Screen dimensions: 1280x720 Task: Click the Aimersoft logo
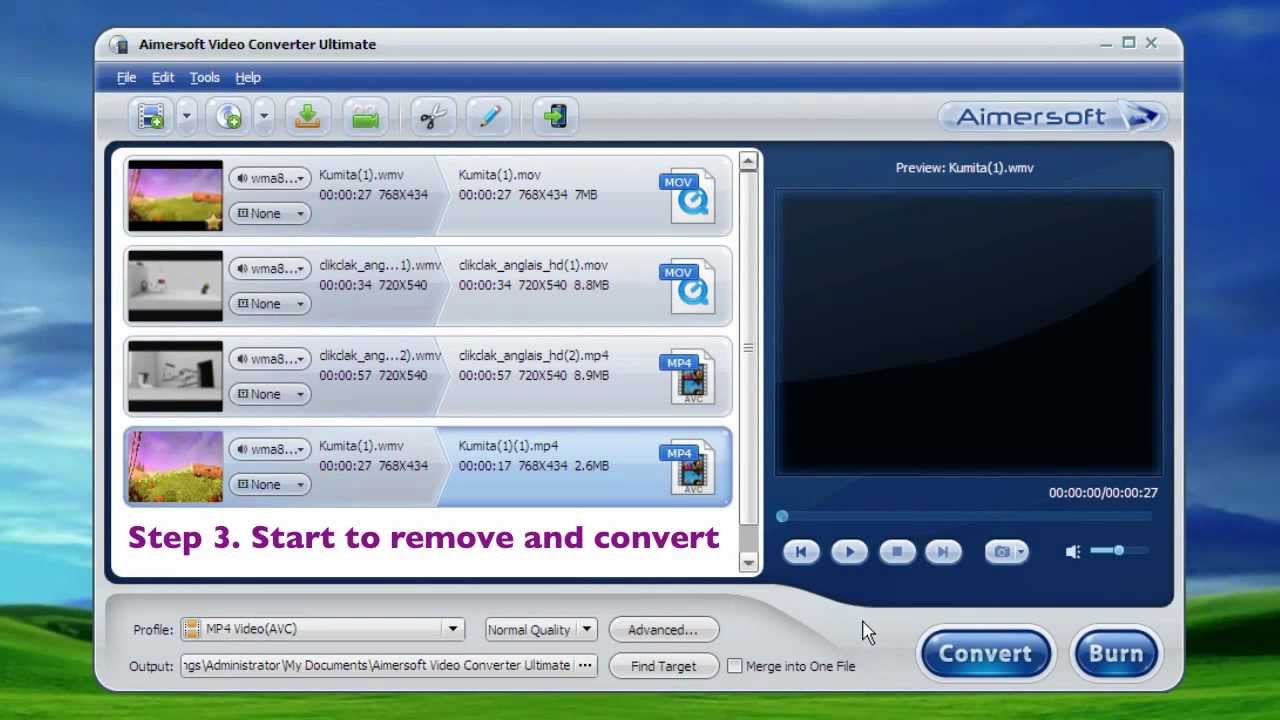tap(1052, 116)
